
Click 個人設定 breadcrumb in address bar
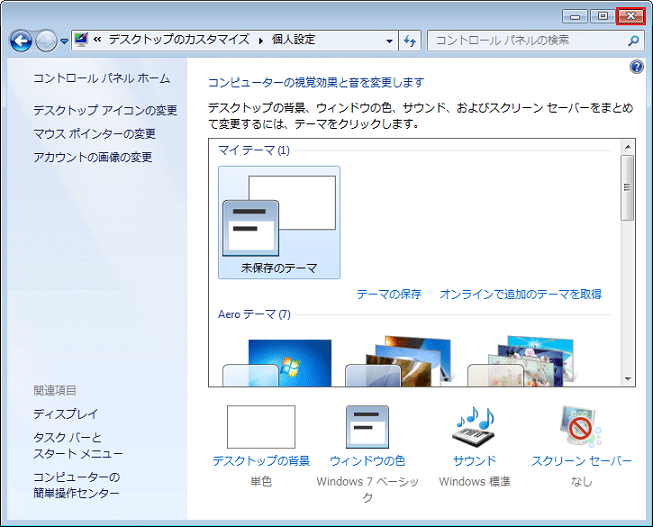(293, 40)
